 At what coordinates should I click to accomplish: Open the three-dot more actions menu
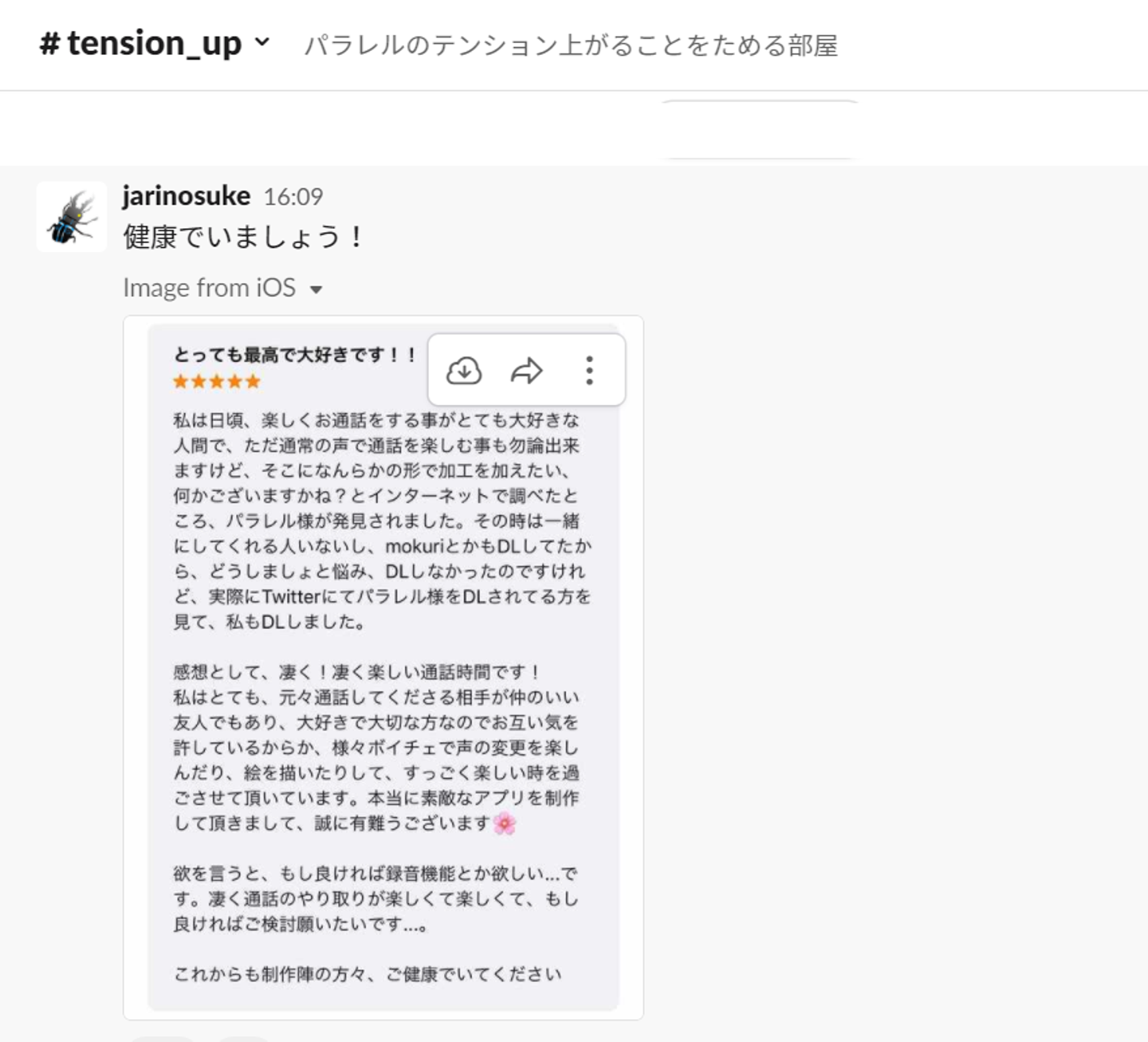[x=589, y=371]
